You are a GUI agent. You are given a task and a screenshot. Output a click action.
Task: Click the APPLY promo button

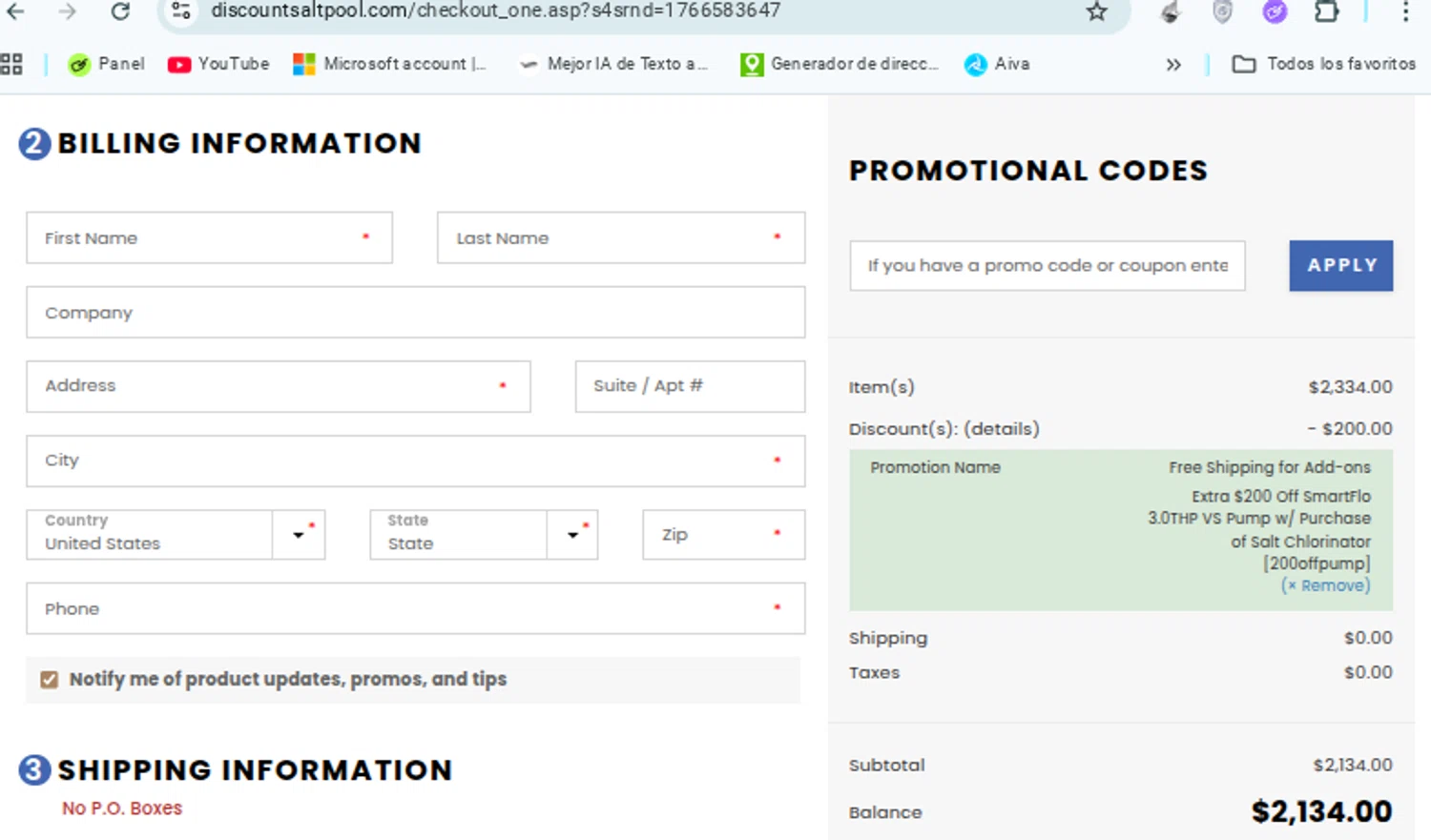pos(1341,265)
